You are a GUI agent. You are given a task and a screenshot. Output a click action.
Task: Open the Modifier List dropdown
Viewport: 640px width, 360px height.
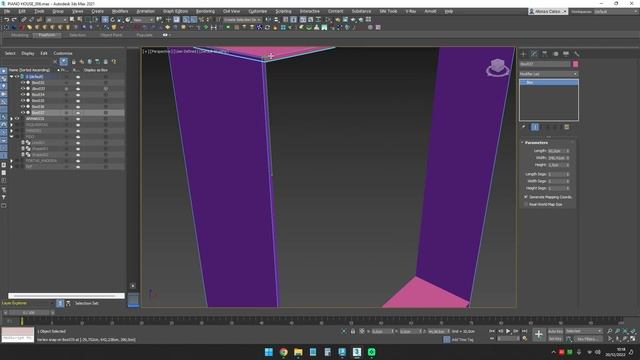tap(549, 74)
